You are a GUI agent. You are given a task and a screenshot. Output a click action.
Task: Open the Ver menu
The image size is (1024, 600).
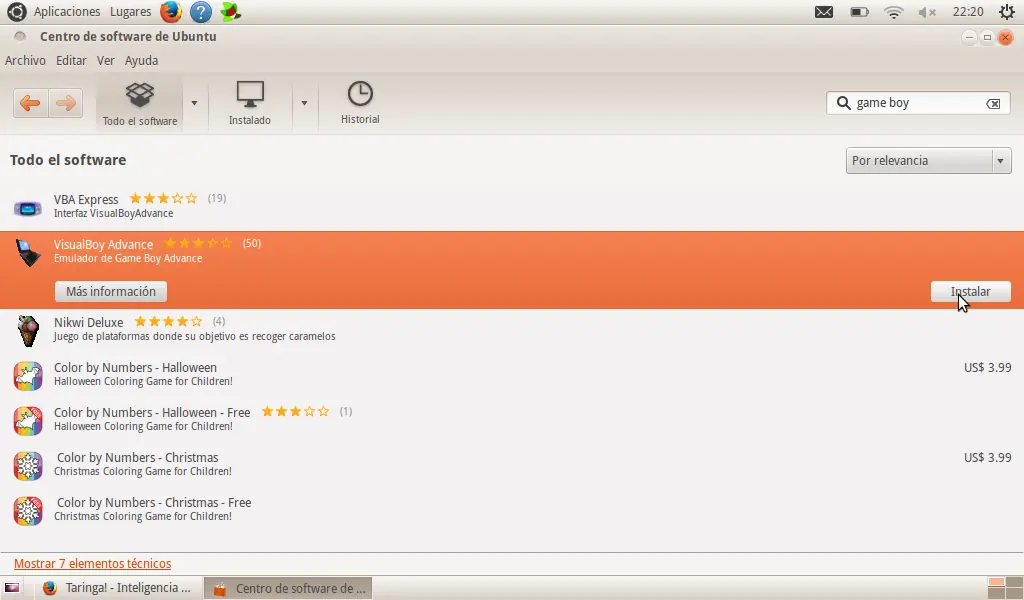106,60
